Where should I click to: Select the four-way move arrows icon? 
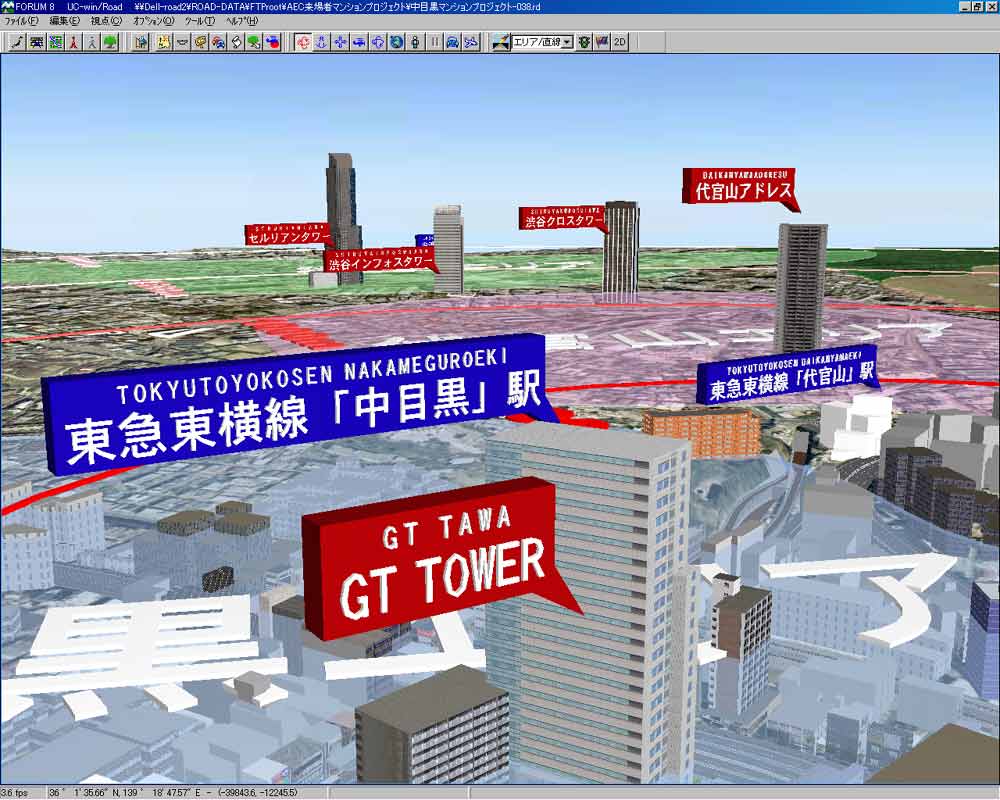pyautogui.click(x=341, y=43)
